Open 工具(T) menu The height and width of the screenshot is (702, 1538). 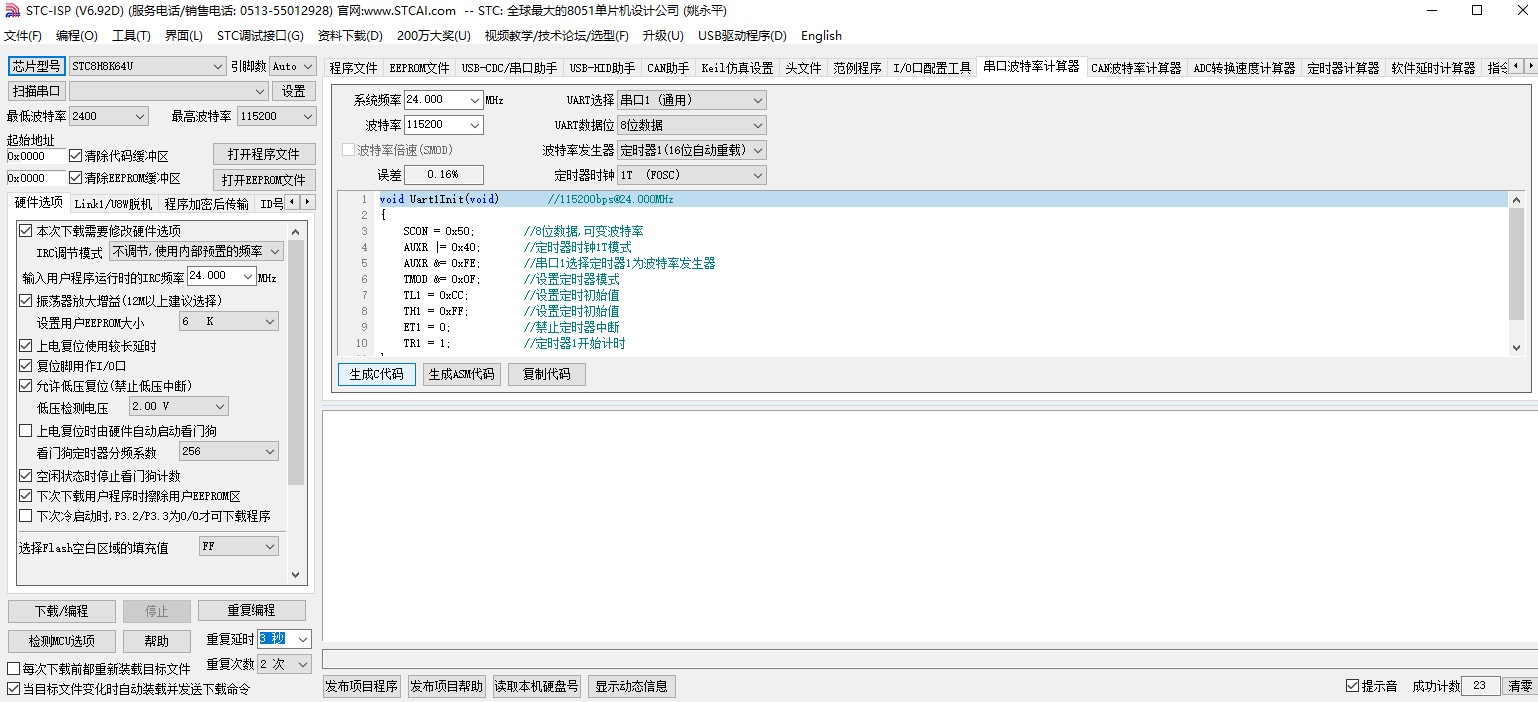[131, 36]
